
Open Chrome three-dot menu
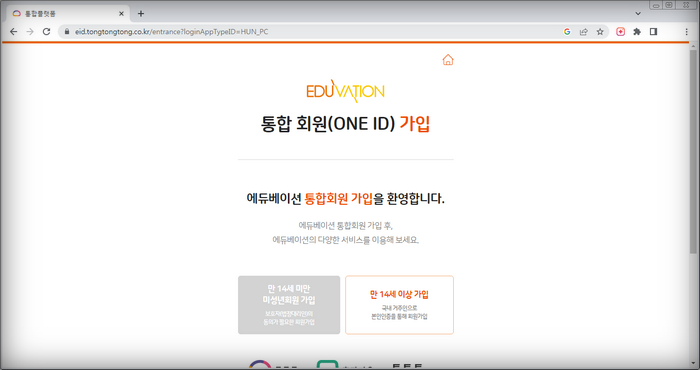(687, 32)
